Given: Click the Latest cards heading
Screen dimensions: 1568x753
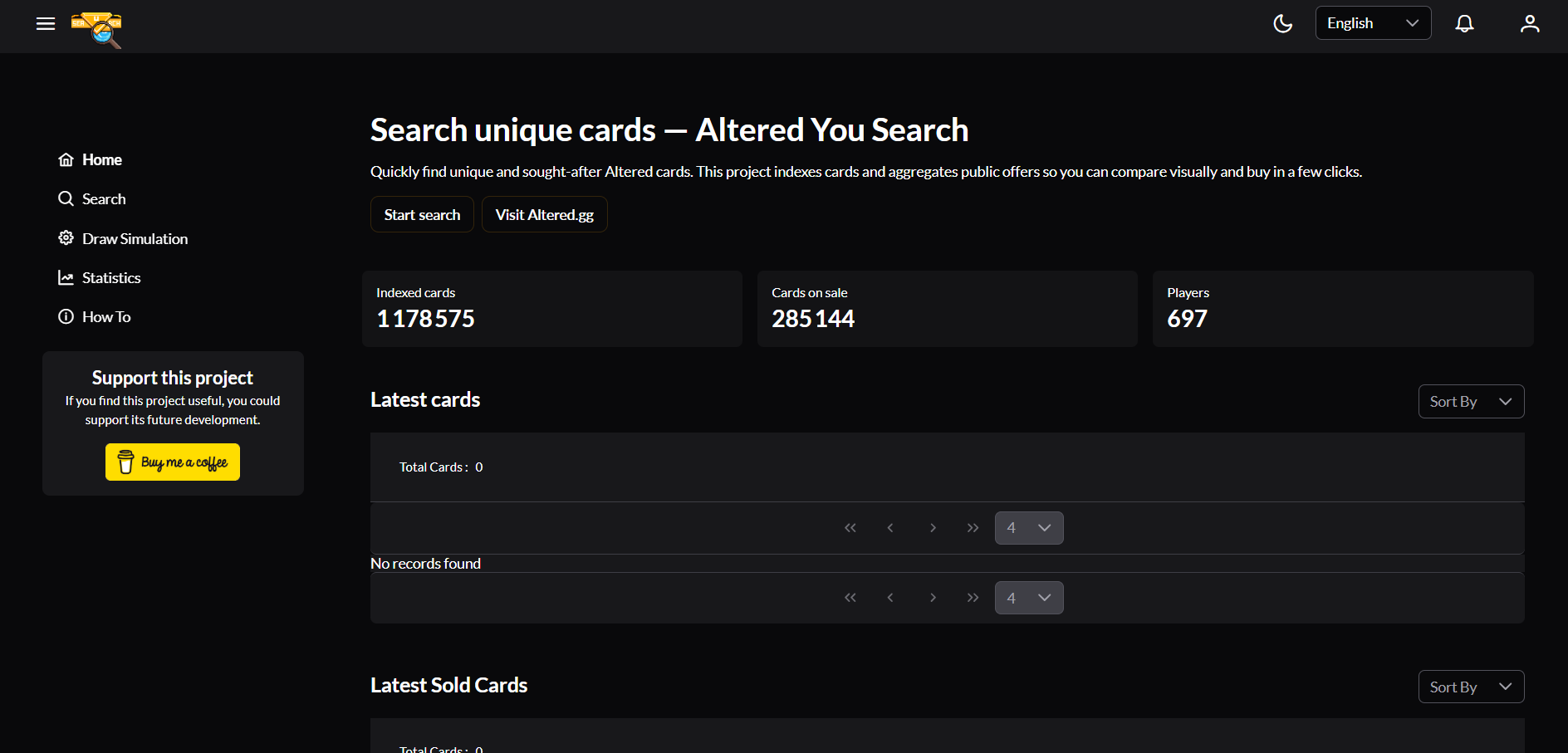Looking at the screenshot, I should (425, 399).
